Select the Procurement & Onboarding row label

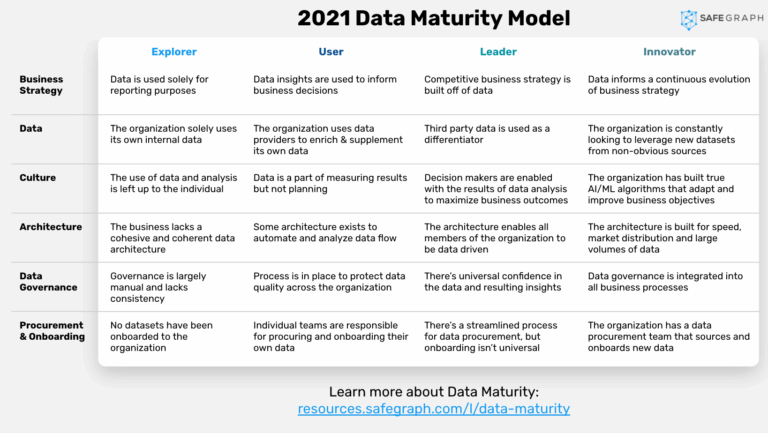click(51, 331)
